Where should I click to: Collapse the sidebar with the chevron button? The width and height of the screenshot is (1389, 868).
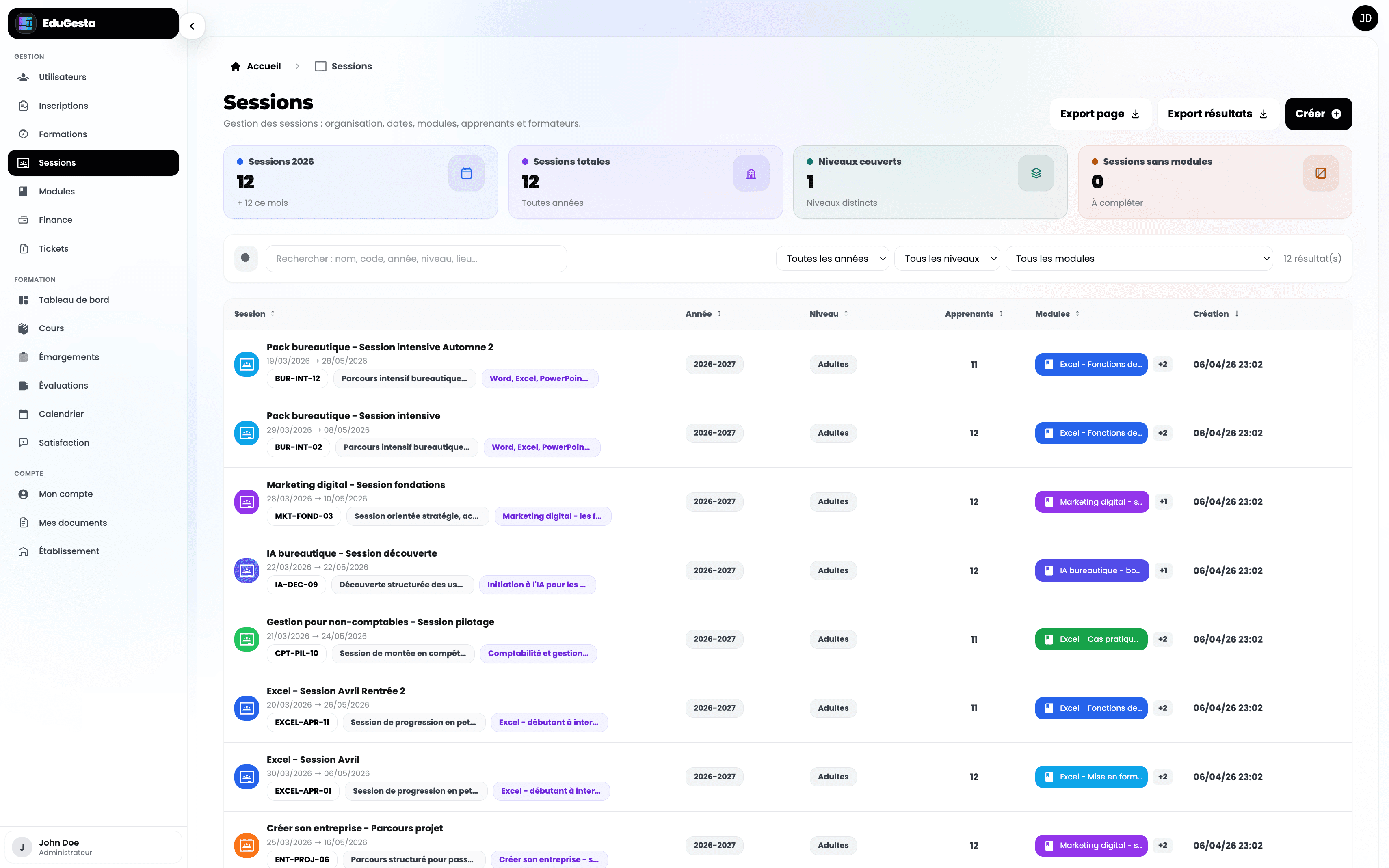pyautogui.click(x=192, y=26)
